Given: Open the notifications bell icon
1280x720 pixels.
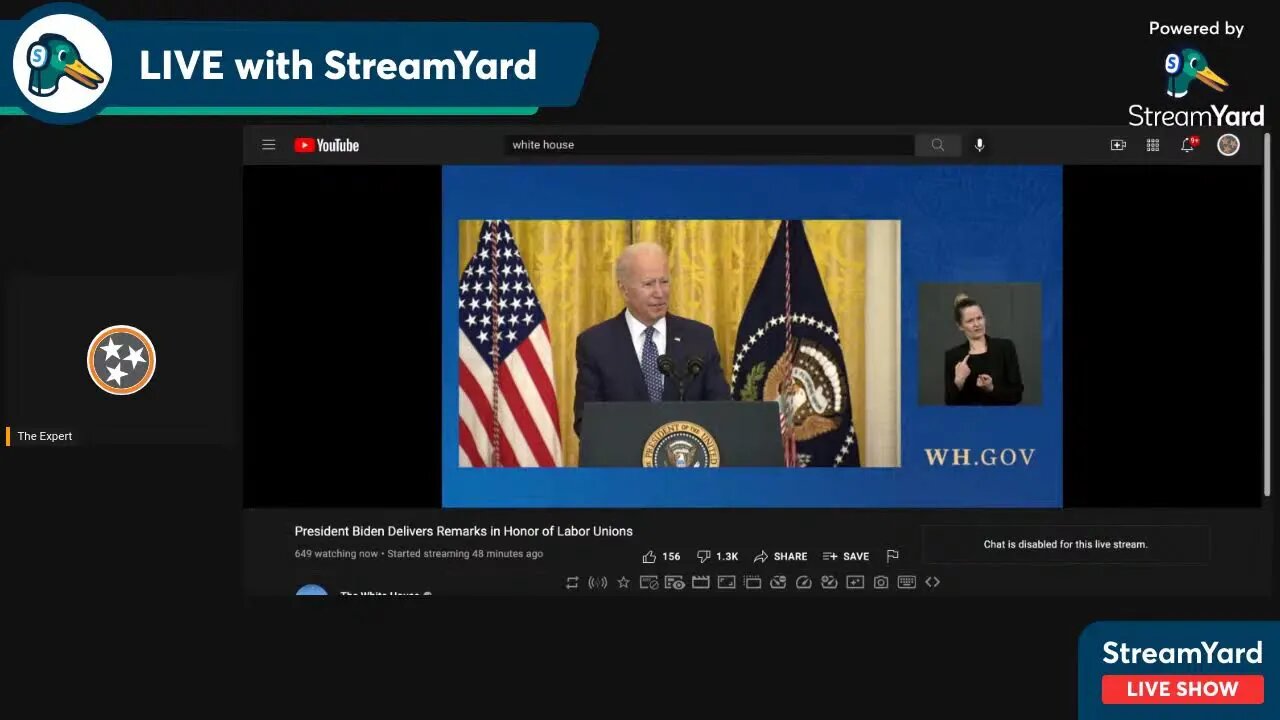Looking at the screenshot, I should click(1188, 145).
